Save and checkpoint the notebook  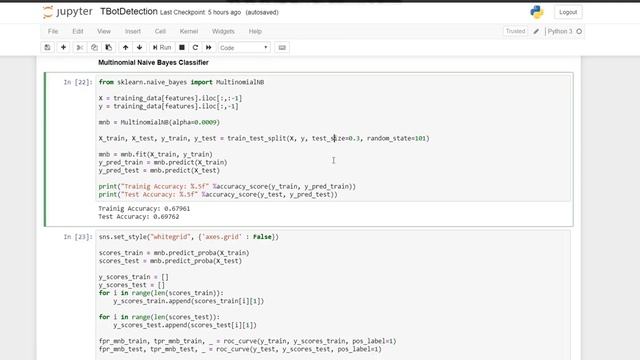47,47
